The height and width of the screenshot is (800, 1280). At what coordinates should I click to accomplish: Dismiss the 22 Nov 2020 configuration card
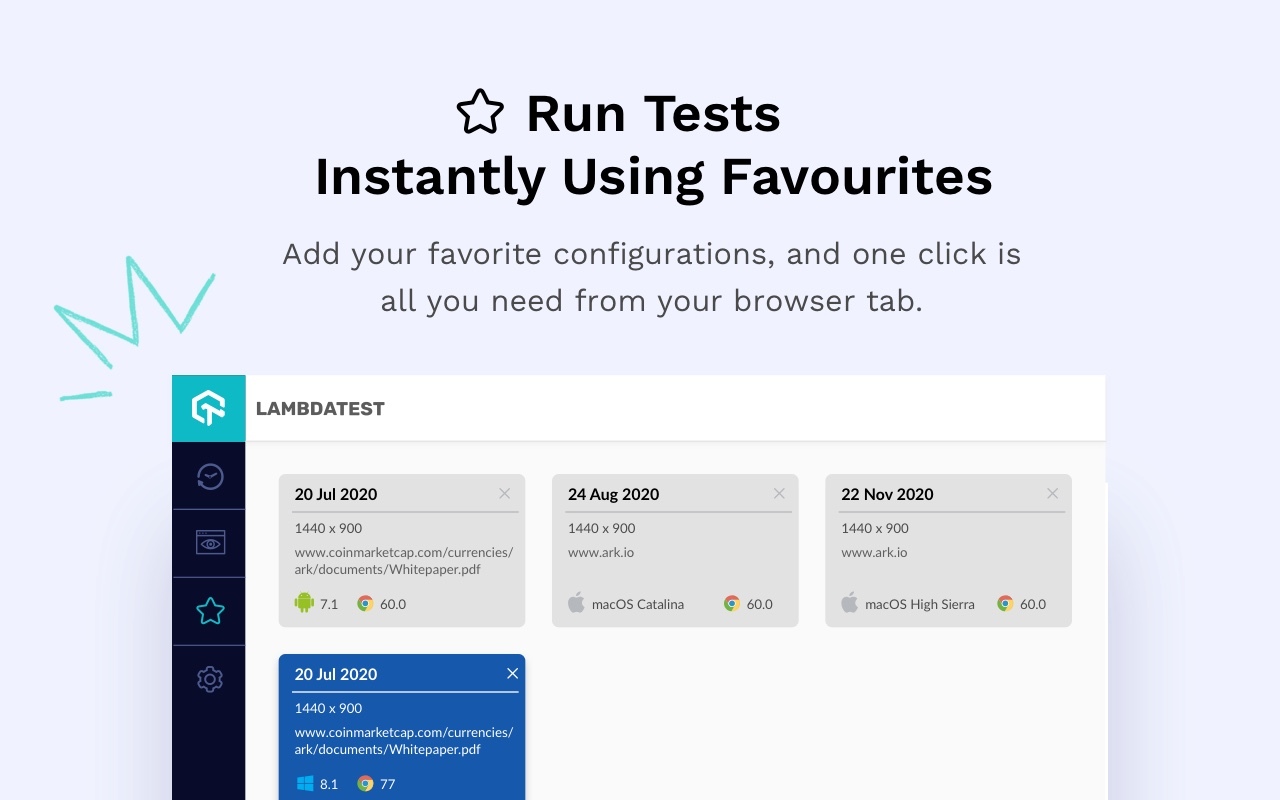1052,493
